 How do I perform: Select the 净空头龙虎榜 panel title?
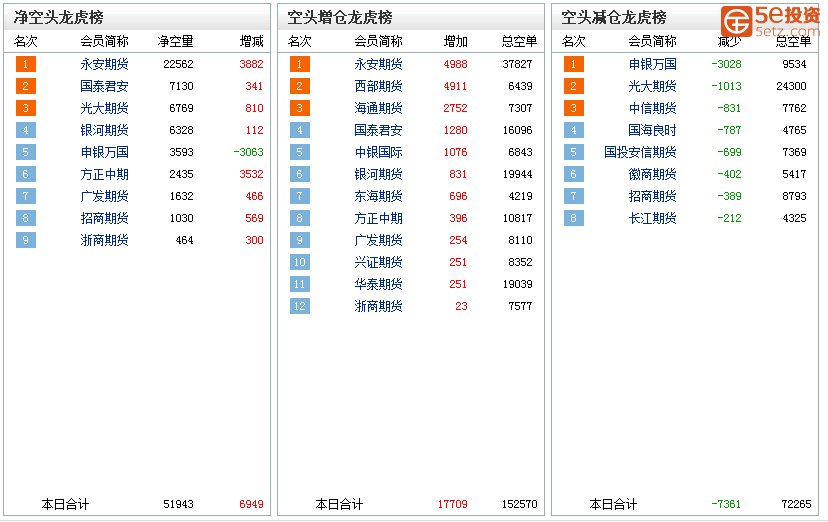click(x=59, y=17)
